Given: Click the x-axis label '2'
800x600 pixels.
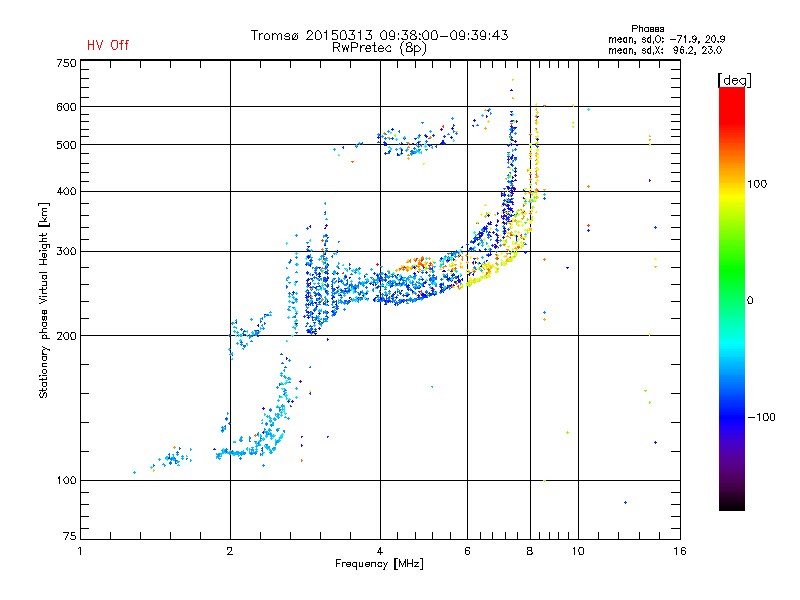Looking at the screenshot, I should point(230,551).
